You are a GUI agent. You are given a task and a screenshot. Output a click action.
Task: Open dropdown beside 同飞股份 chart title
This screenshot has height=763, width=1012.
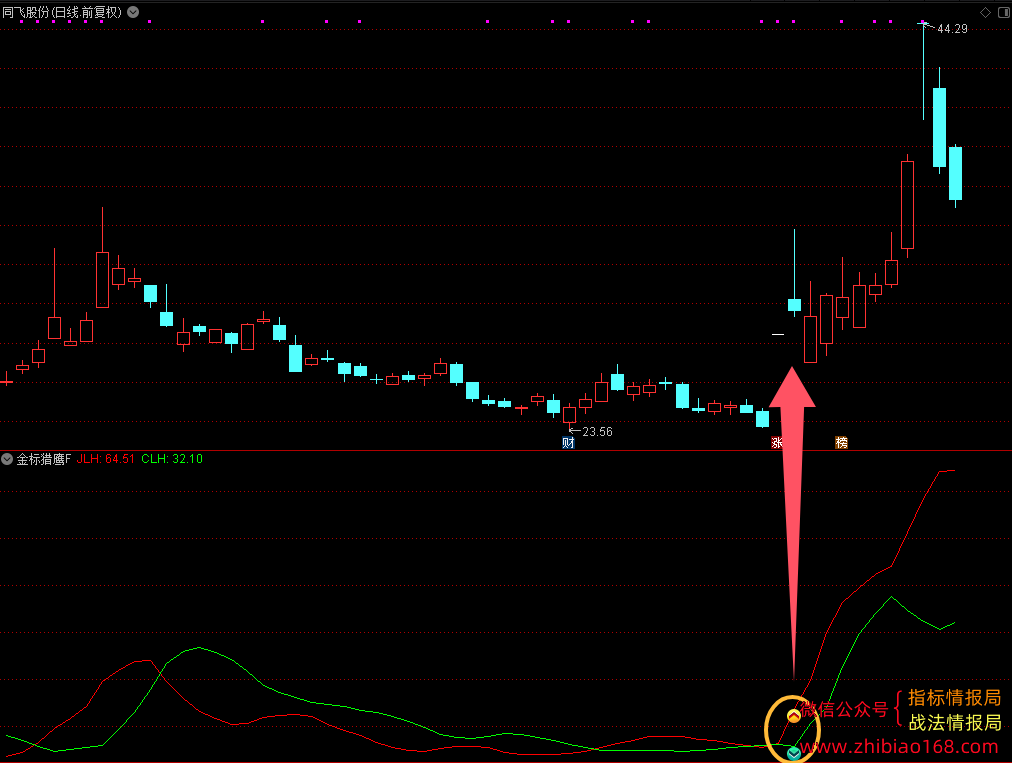[x=133, y=12]
